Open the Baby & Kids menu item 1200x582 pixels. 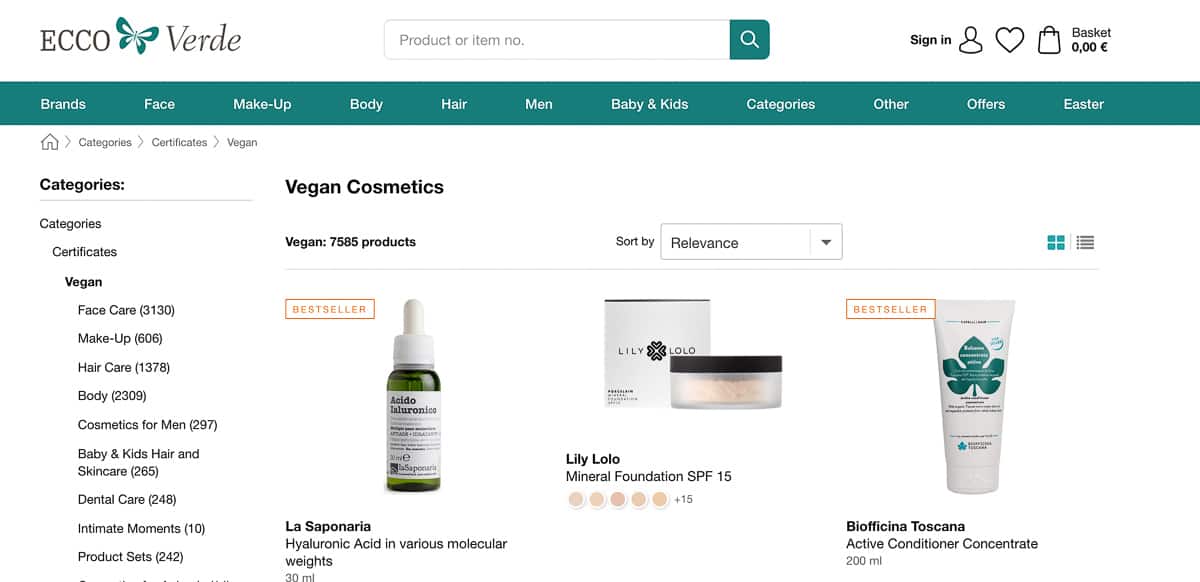click(650, 103)
